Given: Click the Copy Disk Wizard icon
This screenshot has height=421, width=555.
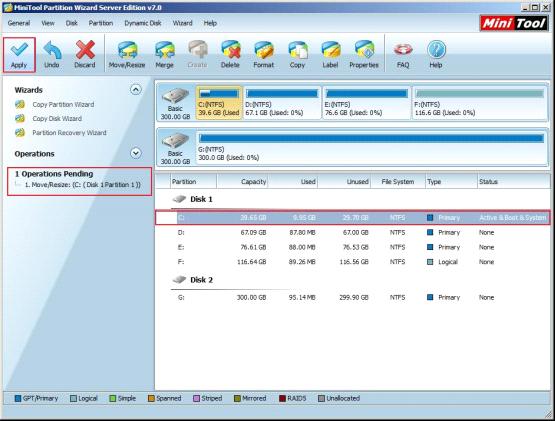Looking at the screenshot, I should click(x=20, y=119).
